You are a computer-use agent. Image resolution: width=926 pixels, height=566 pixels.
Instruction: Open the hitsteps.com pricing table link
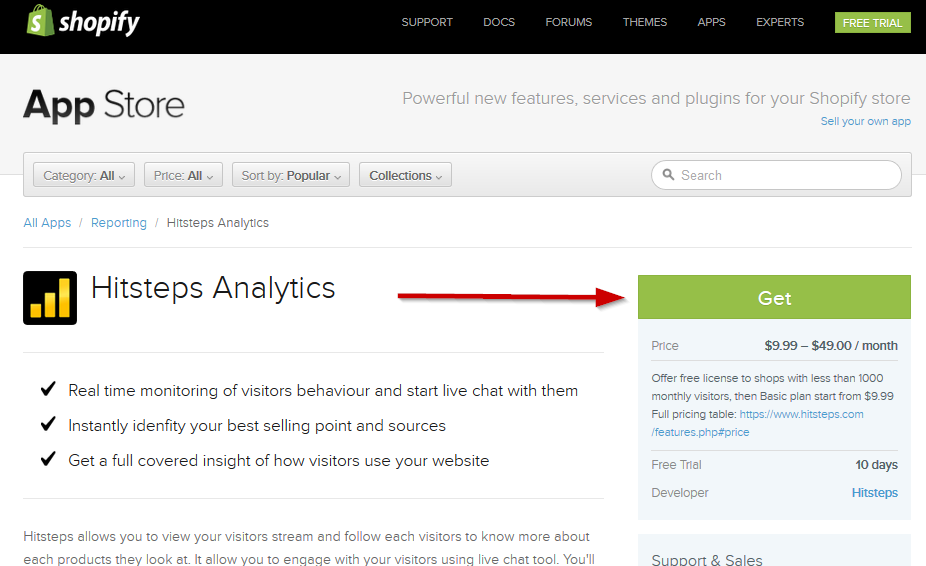[x=757, y=423]
